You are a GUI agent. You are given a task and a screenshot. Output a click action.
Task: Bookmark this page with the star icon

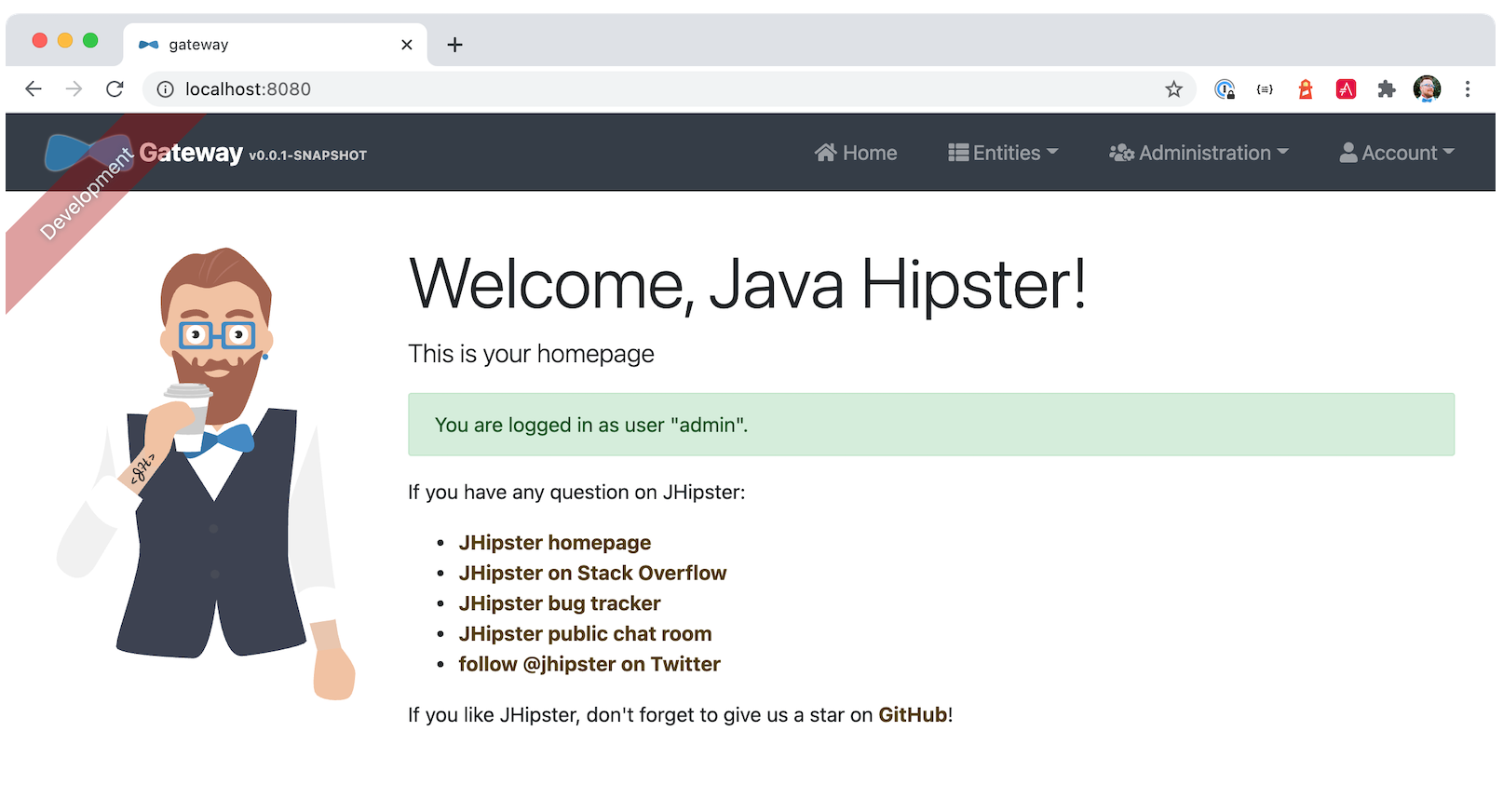[1173, 89]
